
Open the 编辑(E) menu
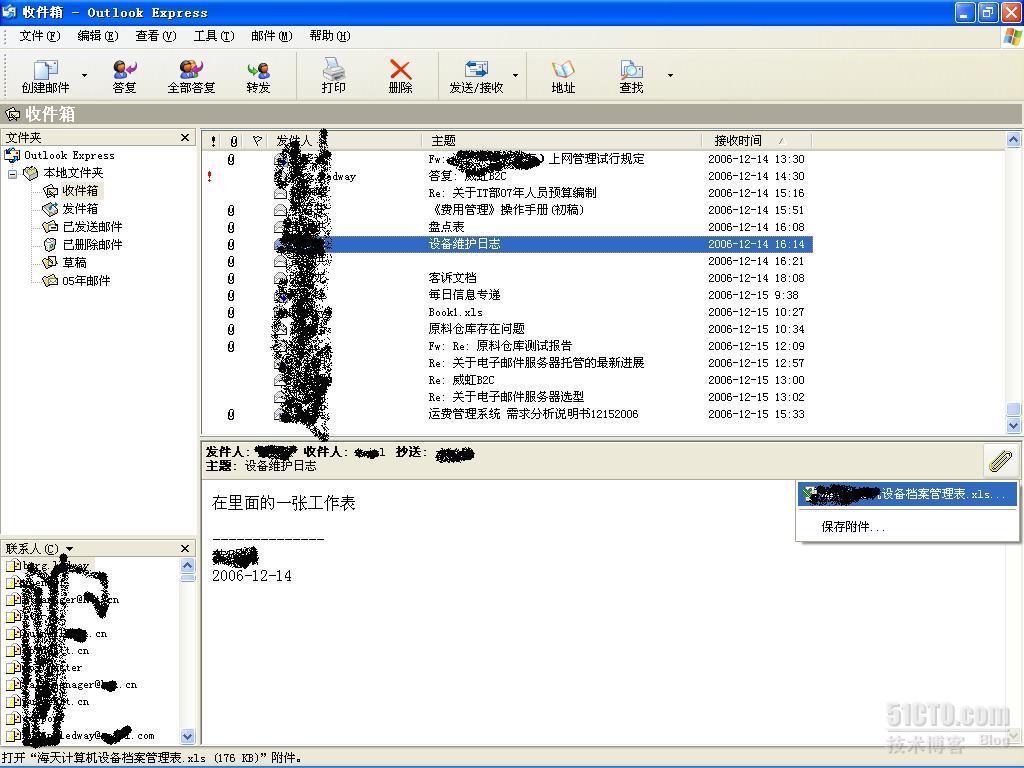point(97,36)
